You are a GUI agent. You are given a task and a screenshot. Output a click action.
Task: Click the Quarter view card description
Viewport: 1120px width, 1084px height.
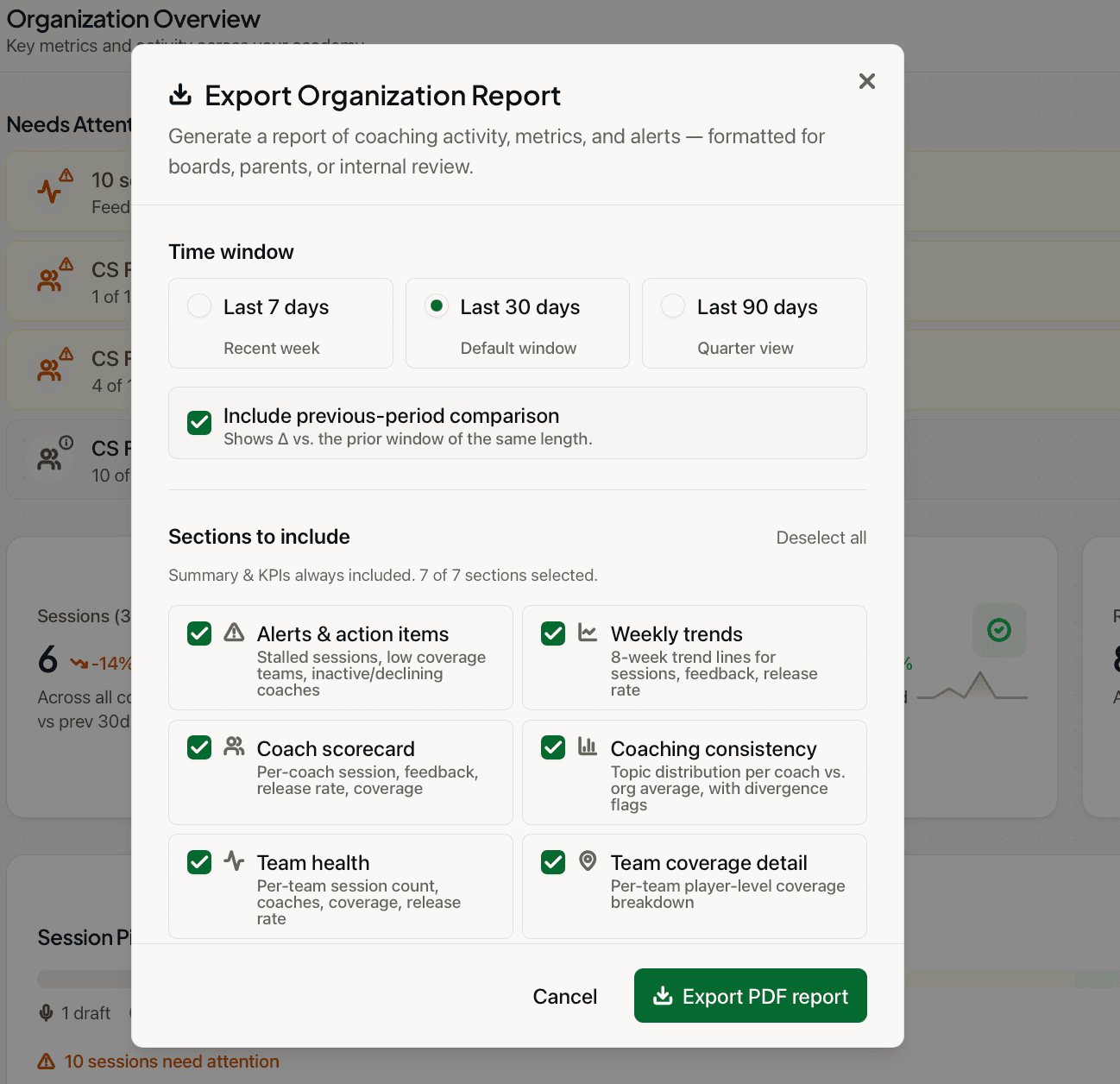pos(746,348)
